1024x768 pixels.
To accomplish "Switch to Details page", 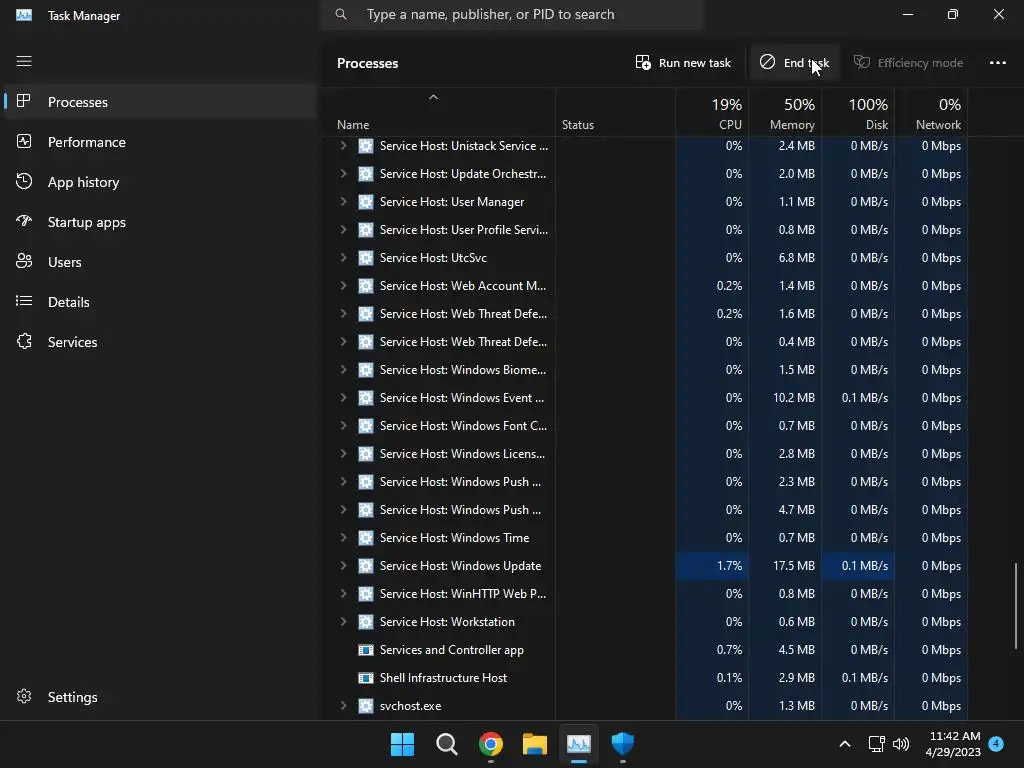I will [x=160, y=301].
